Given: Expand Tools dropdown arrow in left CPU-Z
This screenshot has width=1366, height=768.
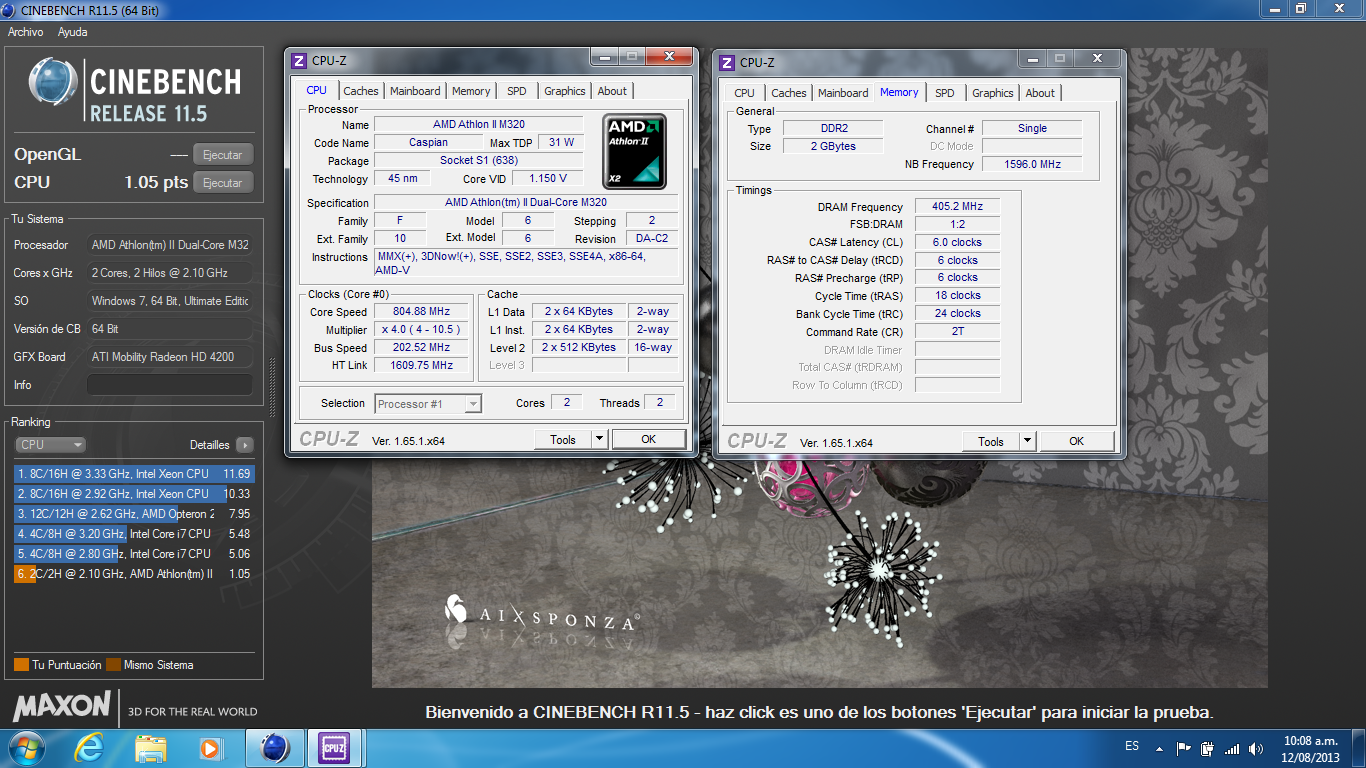Looking at the screenshot, I should (599, 439).
